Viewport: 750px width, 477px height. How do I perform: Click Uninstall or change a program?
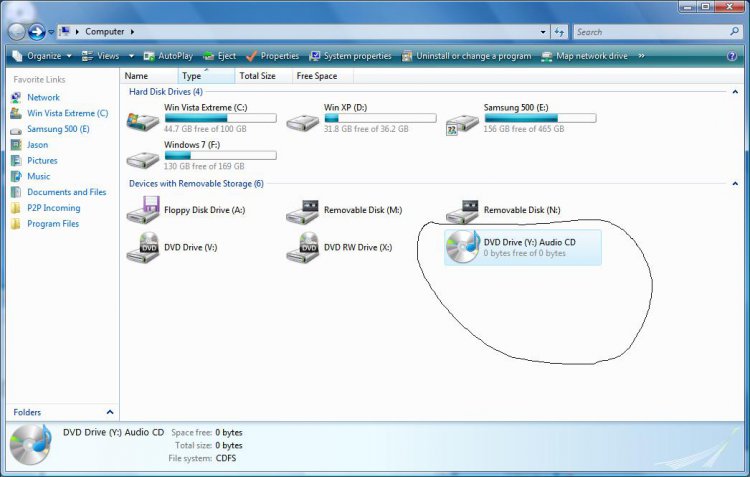click(x=466, y=56)
